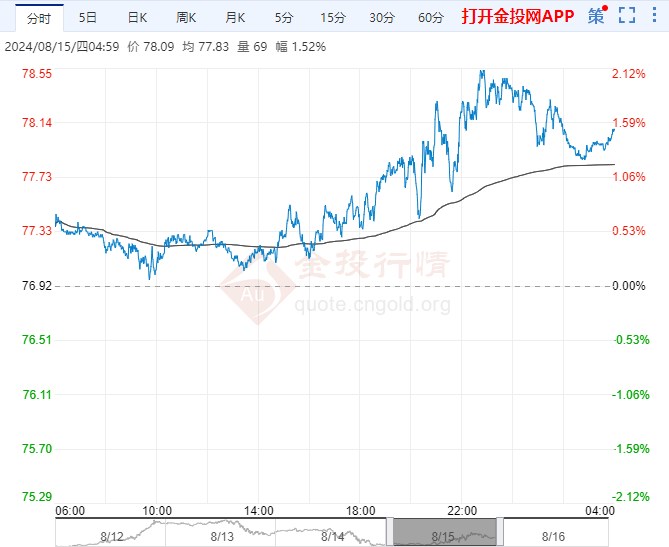Jump to 8/16 in the timeline navigator
The height and width of the screenshot is (547, 669).
(x=555, y=536)
